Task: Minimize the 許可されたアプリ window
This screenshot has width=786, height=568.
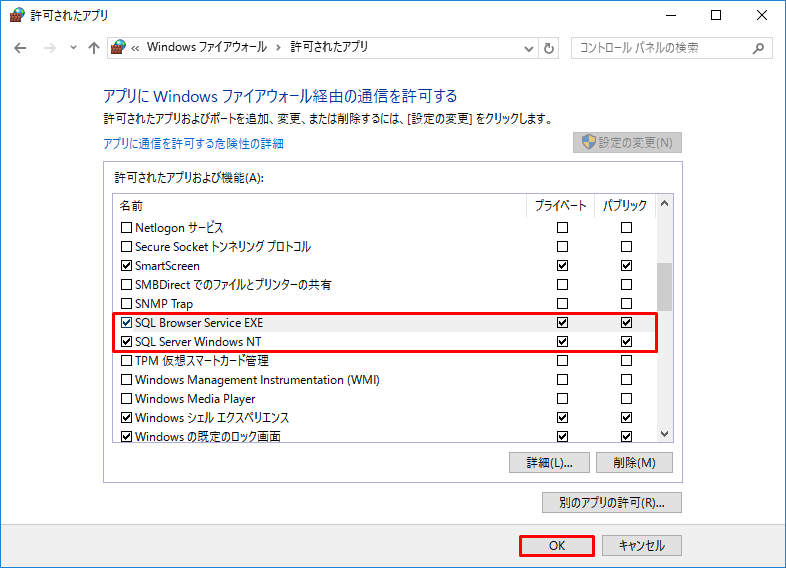Action: (671, 16)
